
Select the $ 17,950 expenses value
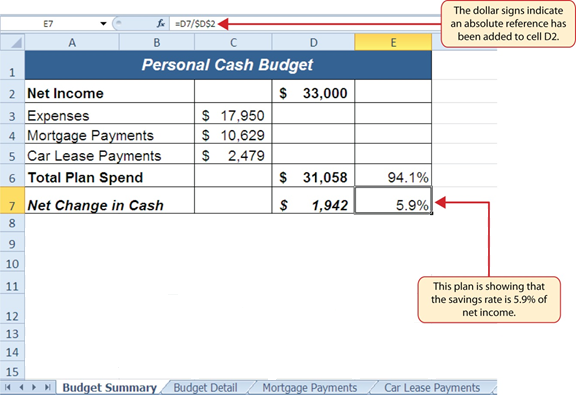click(x=233, y=114)
